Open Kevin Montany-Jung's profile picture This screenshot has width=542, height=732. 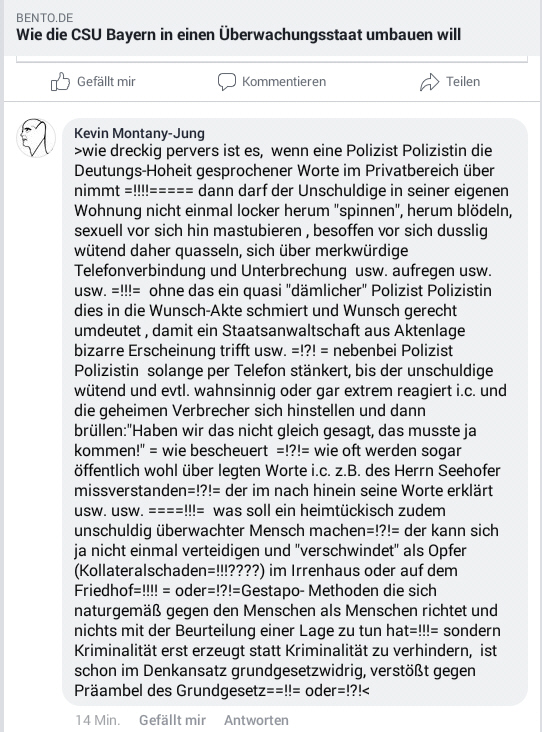coord(36,138)
